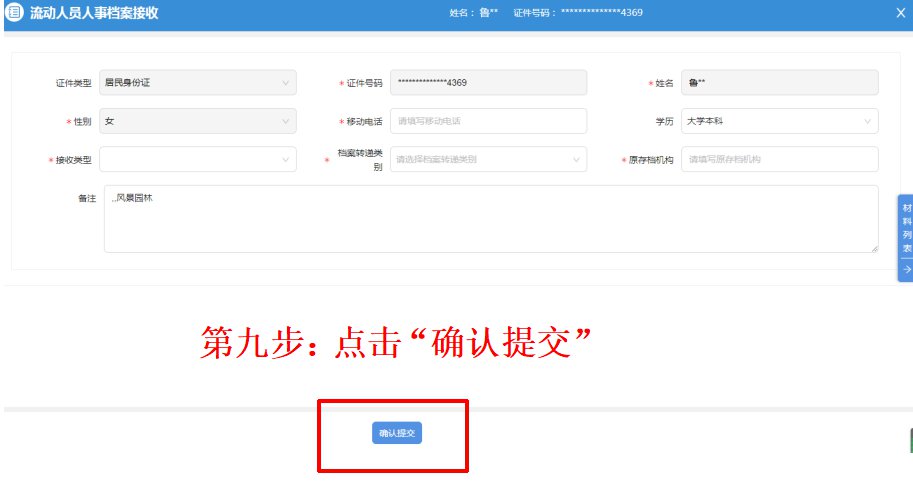The height and width of the screenshot is (485, 913).
Task: Click the blue 确认提交 button
Action: click(397, 433)
